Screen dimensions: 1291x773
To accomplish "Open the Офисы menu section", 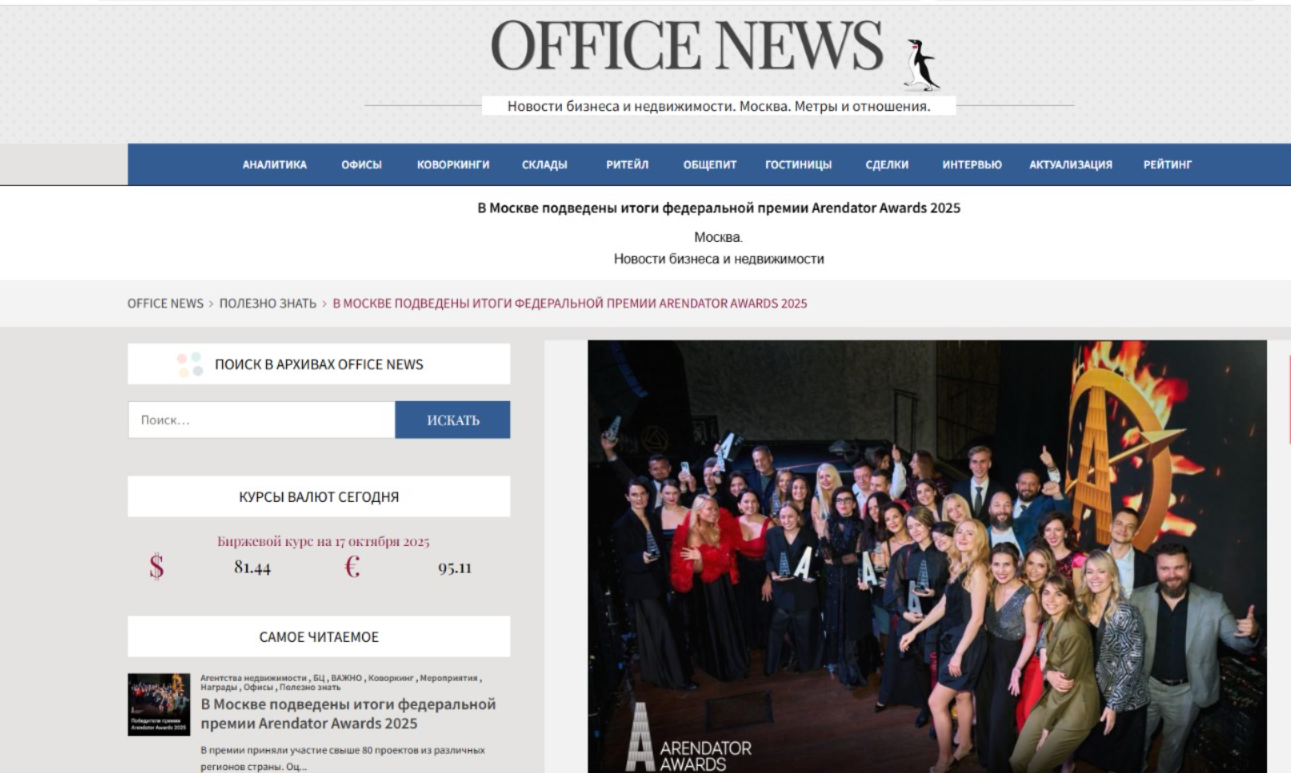I will click(x=361, y=165).
